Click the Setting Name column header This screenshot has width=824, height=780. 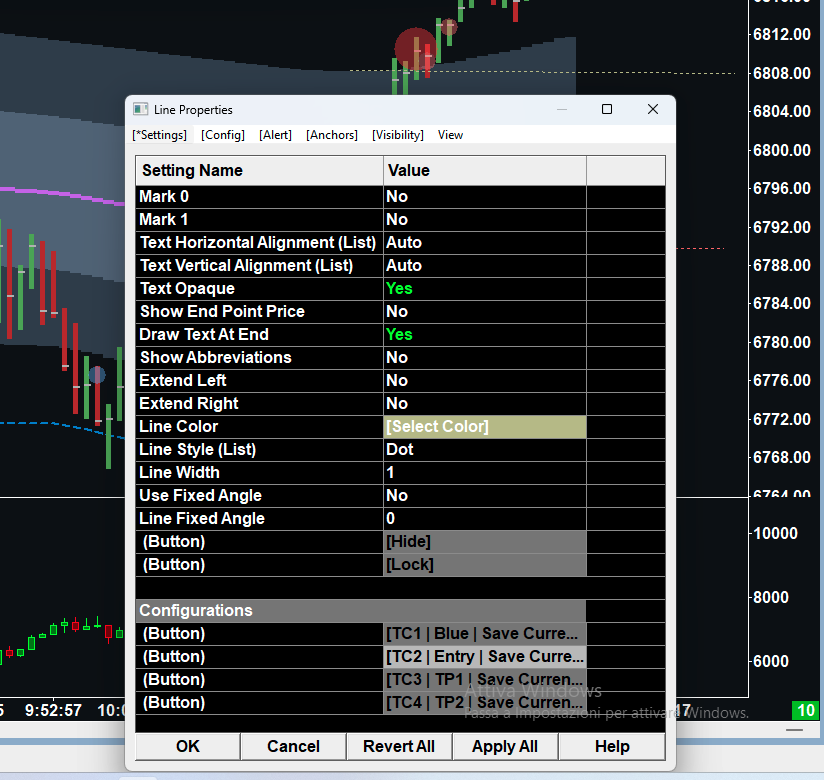tap(259, 171)
